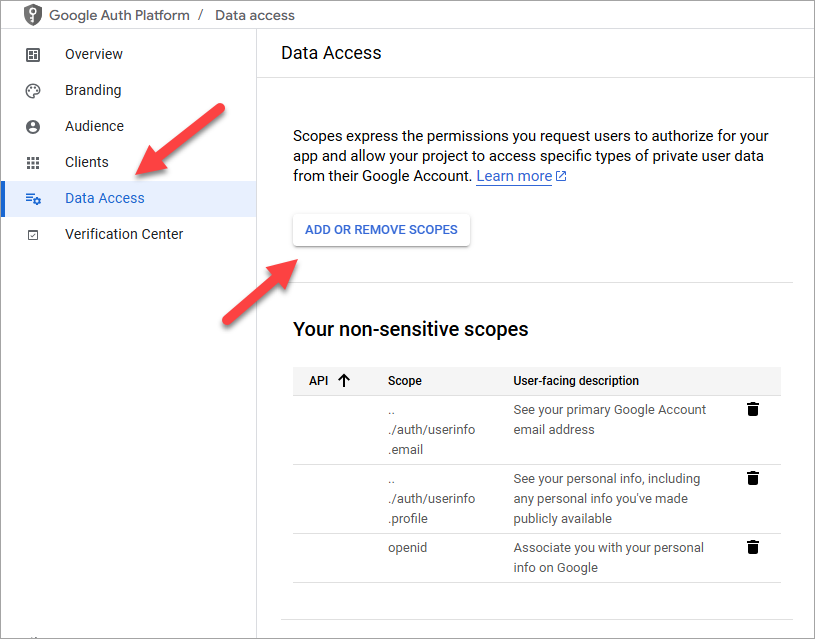
Task: Sort by API using the up arrow
Action: (344, 381)
